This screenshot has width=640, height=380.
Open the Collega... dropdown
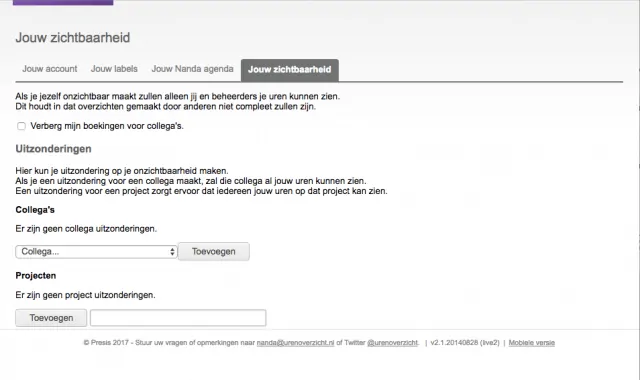tap(96, 252)
